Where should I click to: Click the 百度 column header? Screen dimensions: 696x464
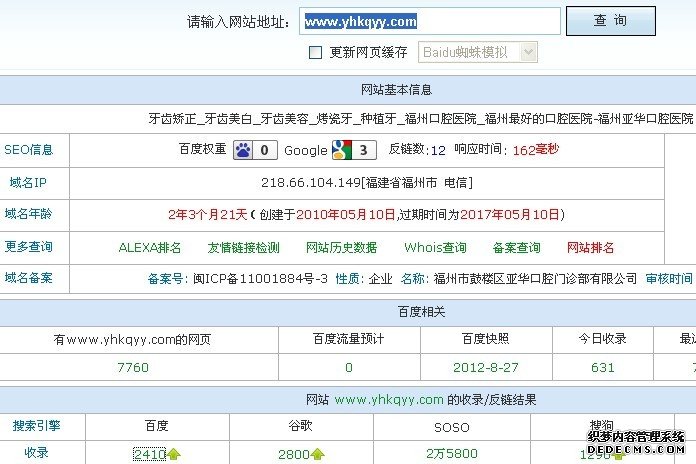pyautogui.click(x=157, y=426)
